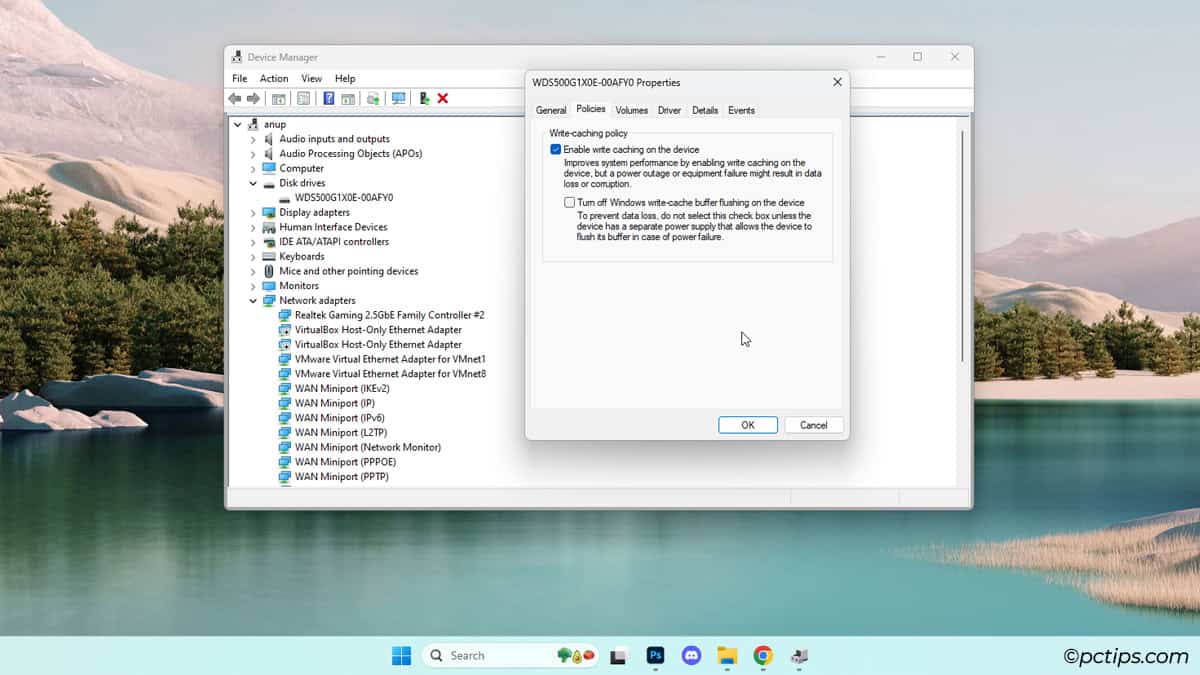Open the Windows Start menu
The height and width of the screenshot is (675, 1200).
401,656
